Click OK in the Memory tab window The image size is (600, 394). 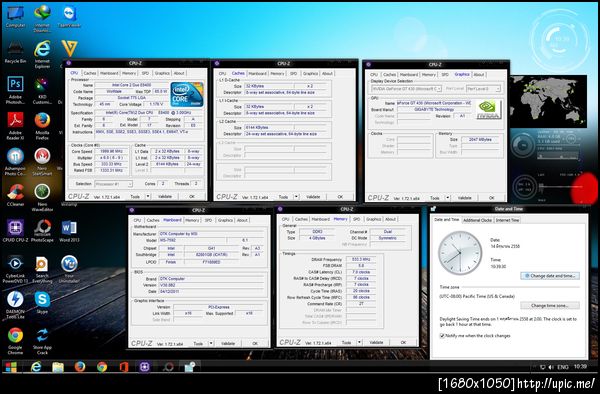click(403, 342)
